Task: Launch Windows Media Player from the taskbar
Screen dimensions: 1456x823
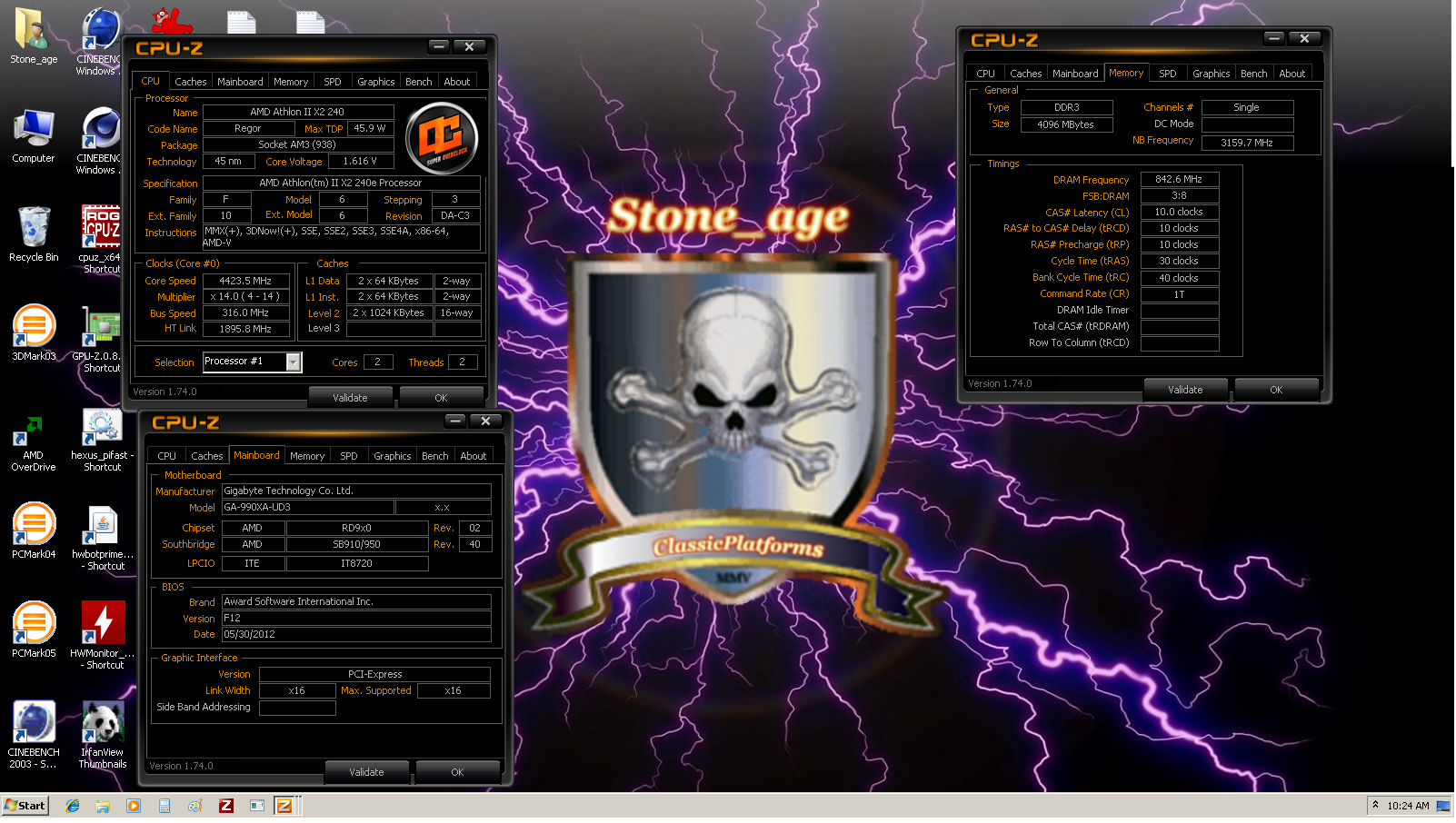Action: click(134, 806)
